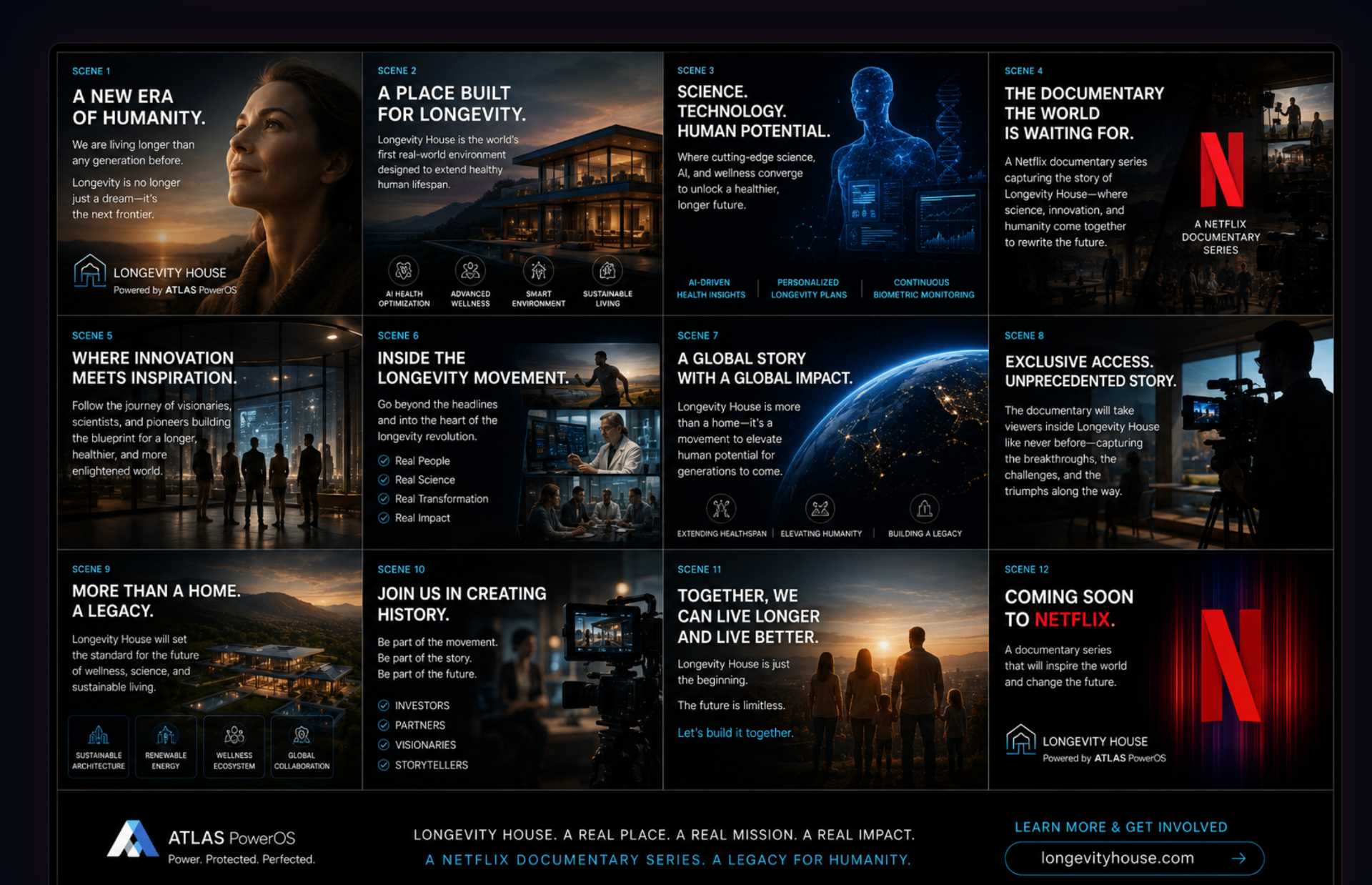Click the INVESTORS checkmark
The width and height of the screenshot is (1372, 885).
(384, 706)
